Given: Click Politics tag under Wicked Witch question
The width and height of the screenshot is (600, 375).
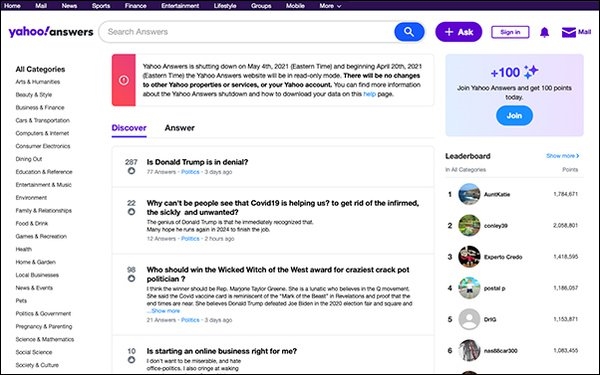Looking at the screenshot, I should tap(190, 320).
